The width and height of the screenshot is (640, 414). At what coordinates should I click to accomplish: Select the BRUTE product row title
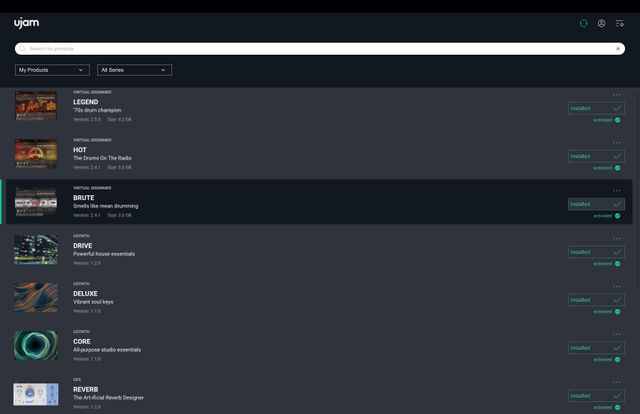coord(83,198)
